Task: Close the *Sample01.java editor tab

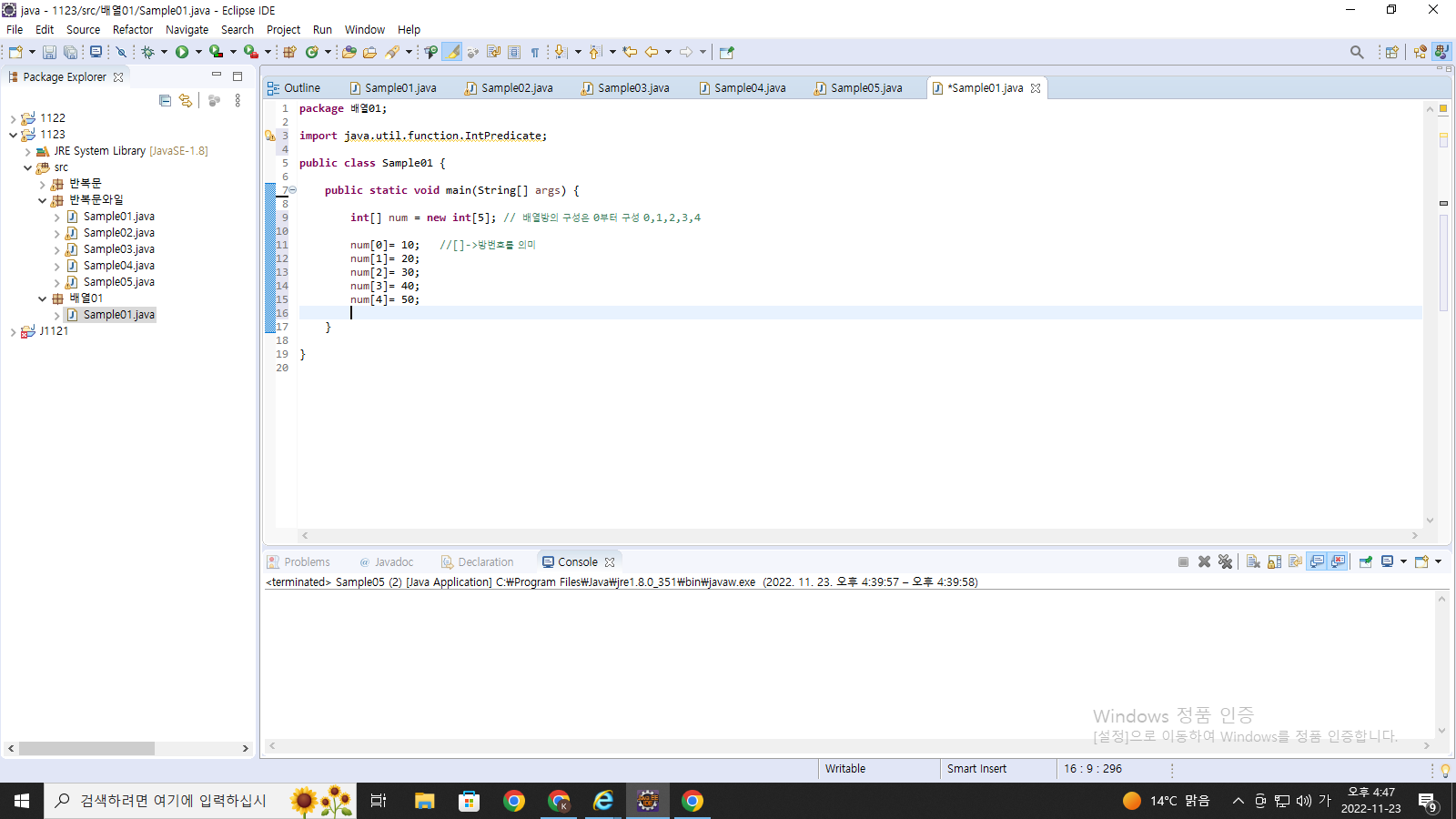Action: (x=1036, y=88)
